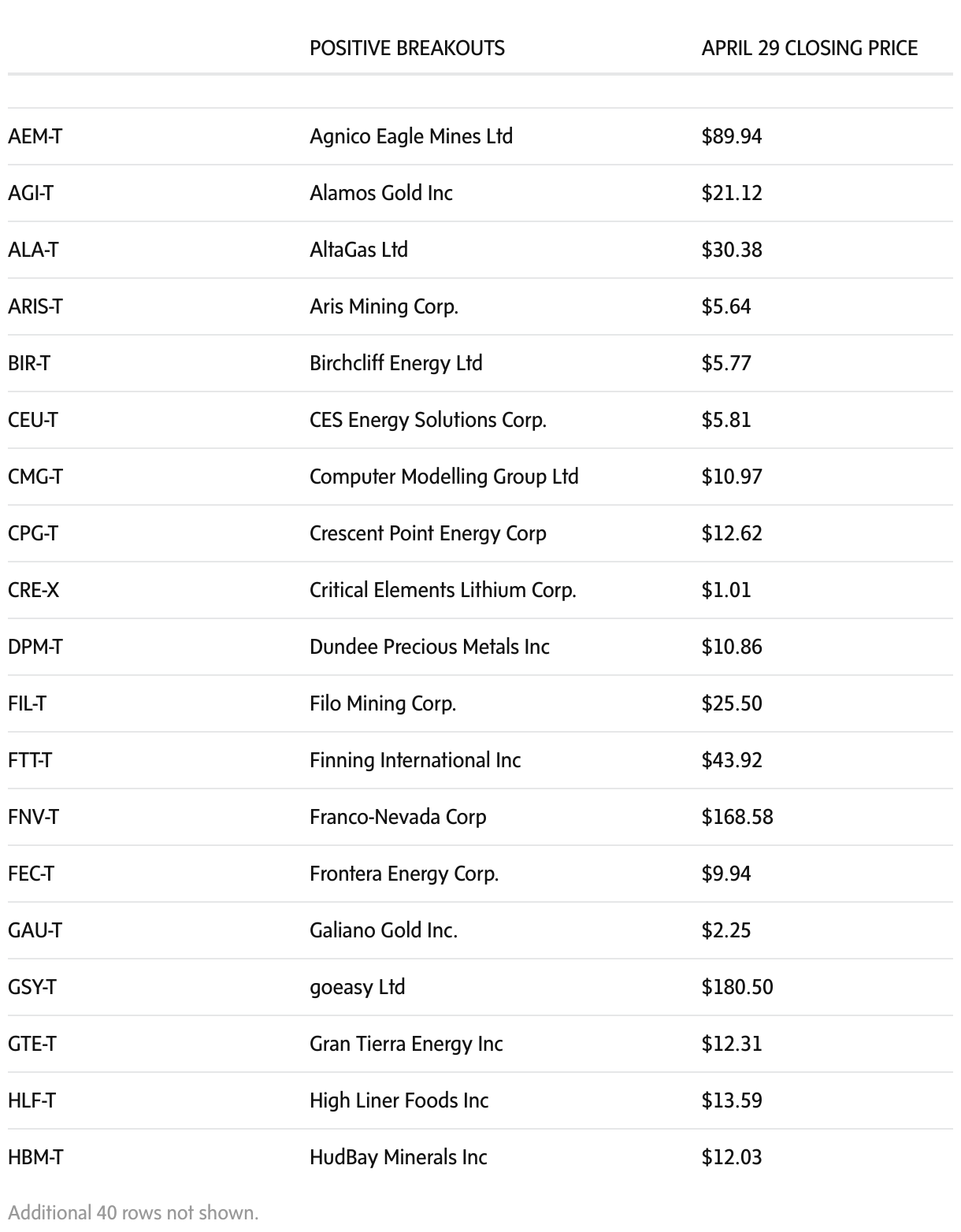Open the Agnico Eagle Mines Ltd entry
961x1232 pixels.
coord(410,136)
